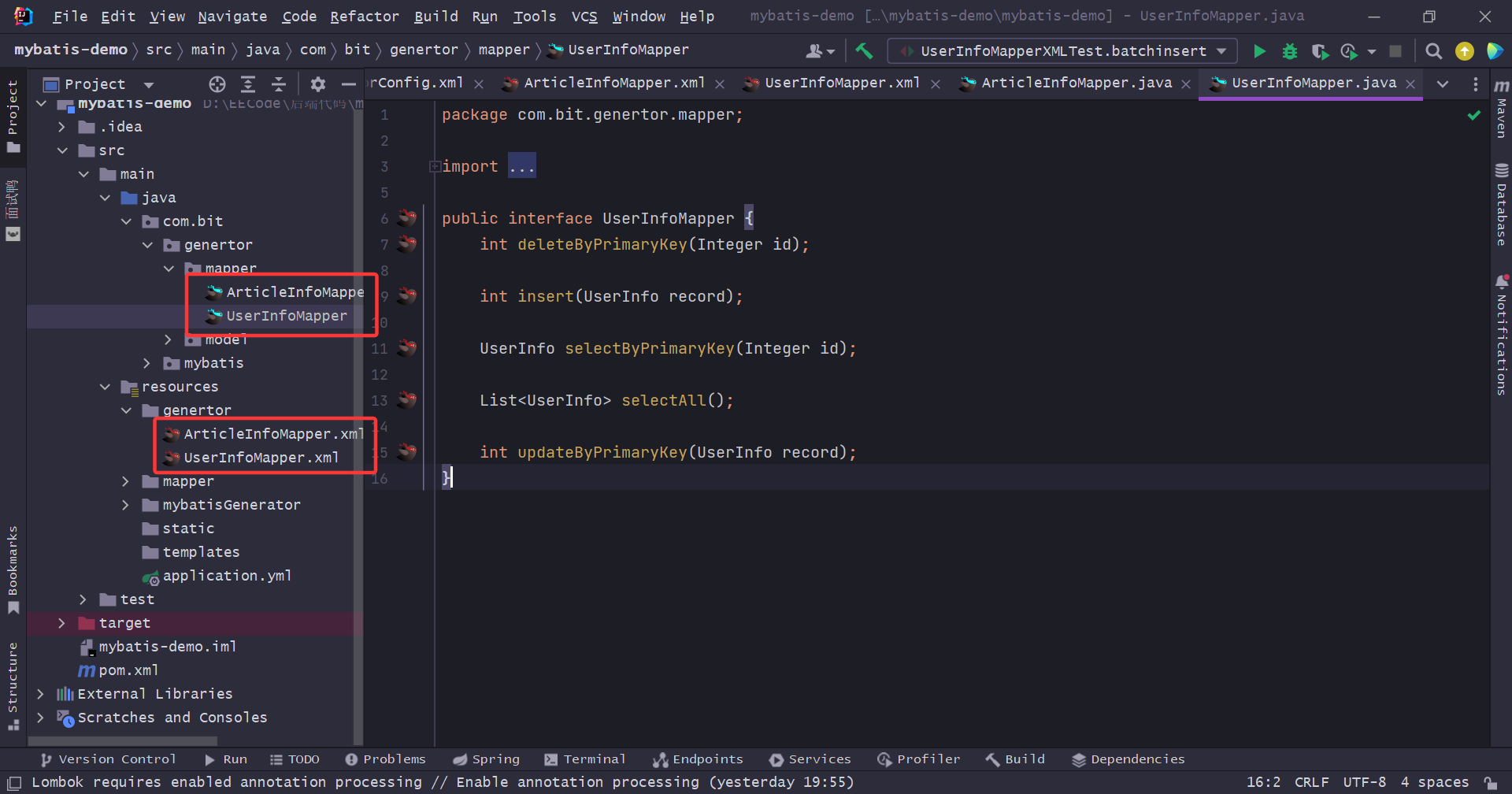1512x794 pixels.
Task: Click the stop process square icon
Action: click(x=1395, y=51)
